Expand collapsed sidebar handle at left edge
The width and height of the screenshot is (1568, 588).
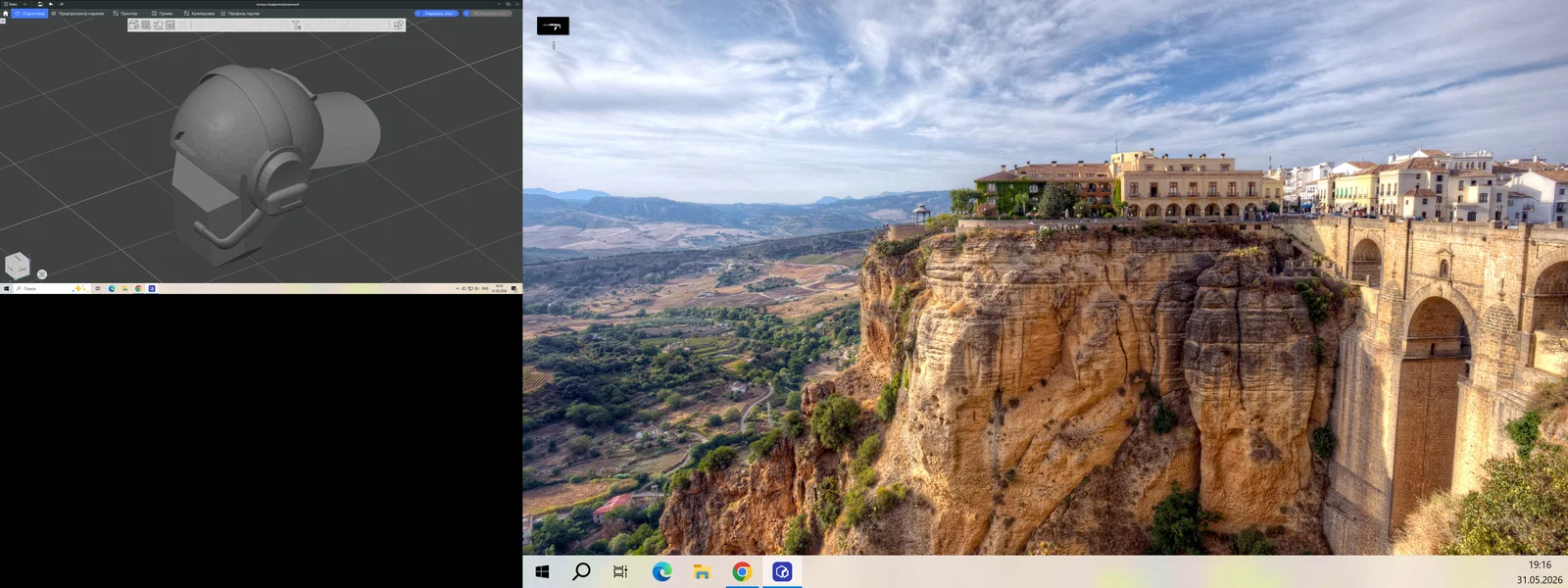[x=3, y=21]
